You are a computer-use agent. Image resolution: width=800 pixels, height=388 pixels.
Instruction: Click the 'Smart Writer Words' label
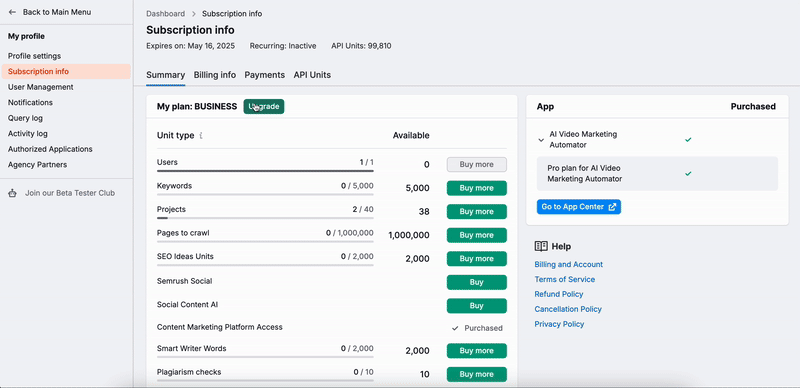point(191,348)
